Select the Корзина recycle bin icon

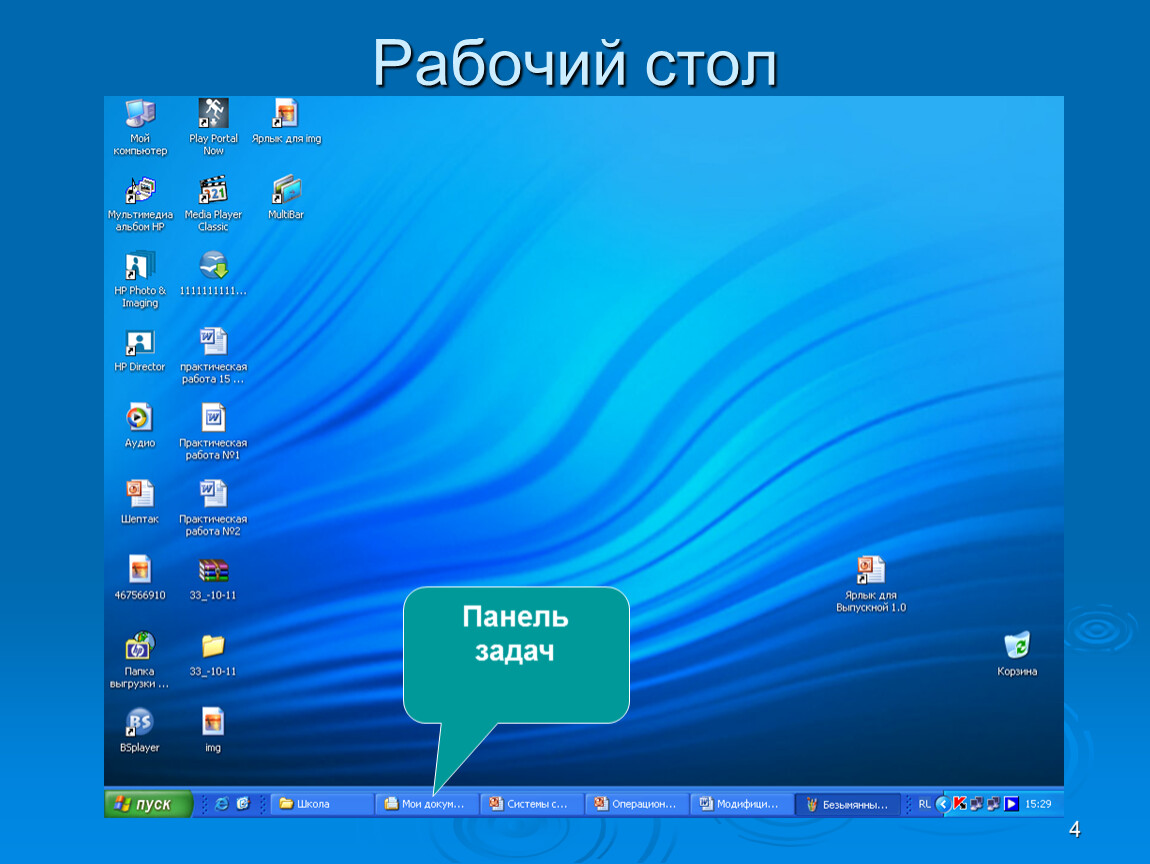tap(1017, 646)
